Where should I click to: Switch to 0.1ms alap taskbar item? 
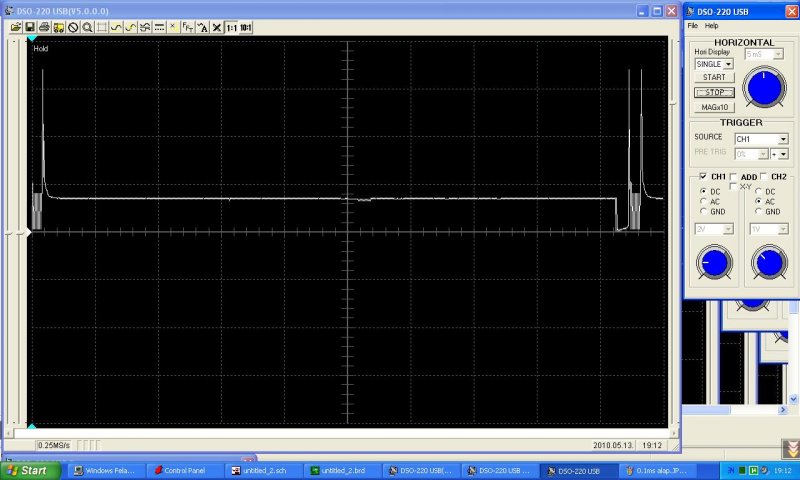point(658,470)
